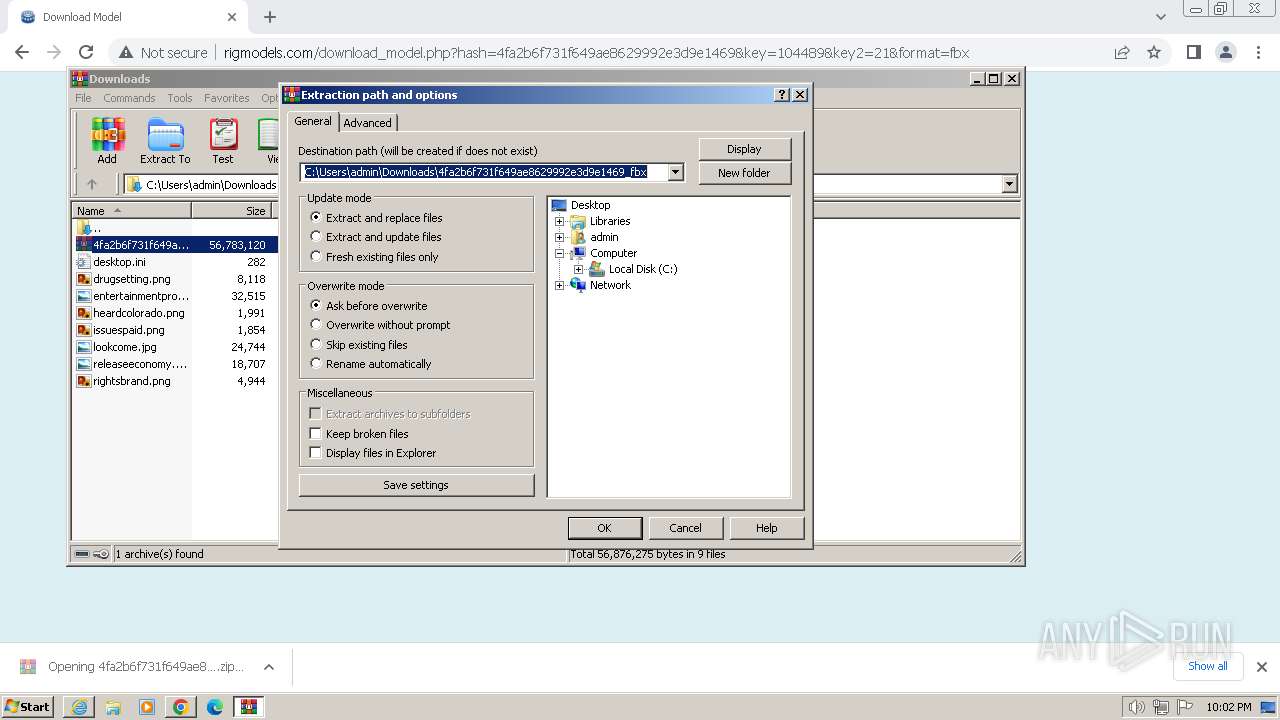
Task: Open Chrome from the taskbar
Action: 181,707
